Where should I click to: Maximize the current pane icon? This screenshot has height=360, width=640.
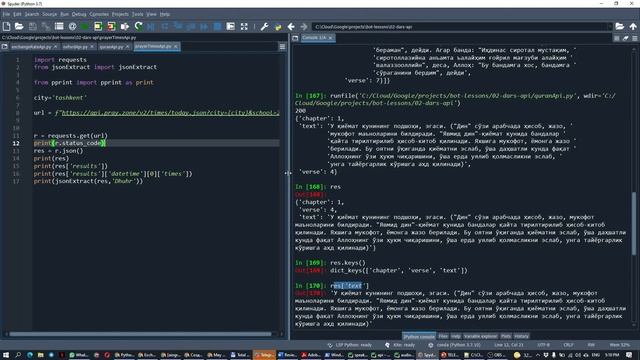[x=231, y=27]
